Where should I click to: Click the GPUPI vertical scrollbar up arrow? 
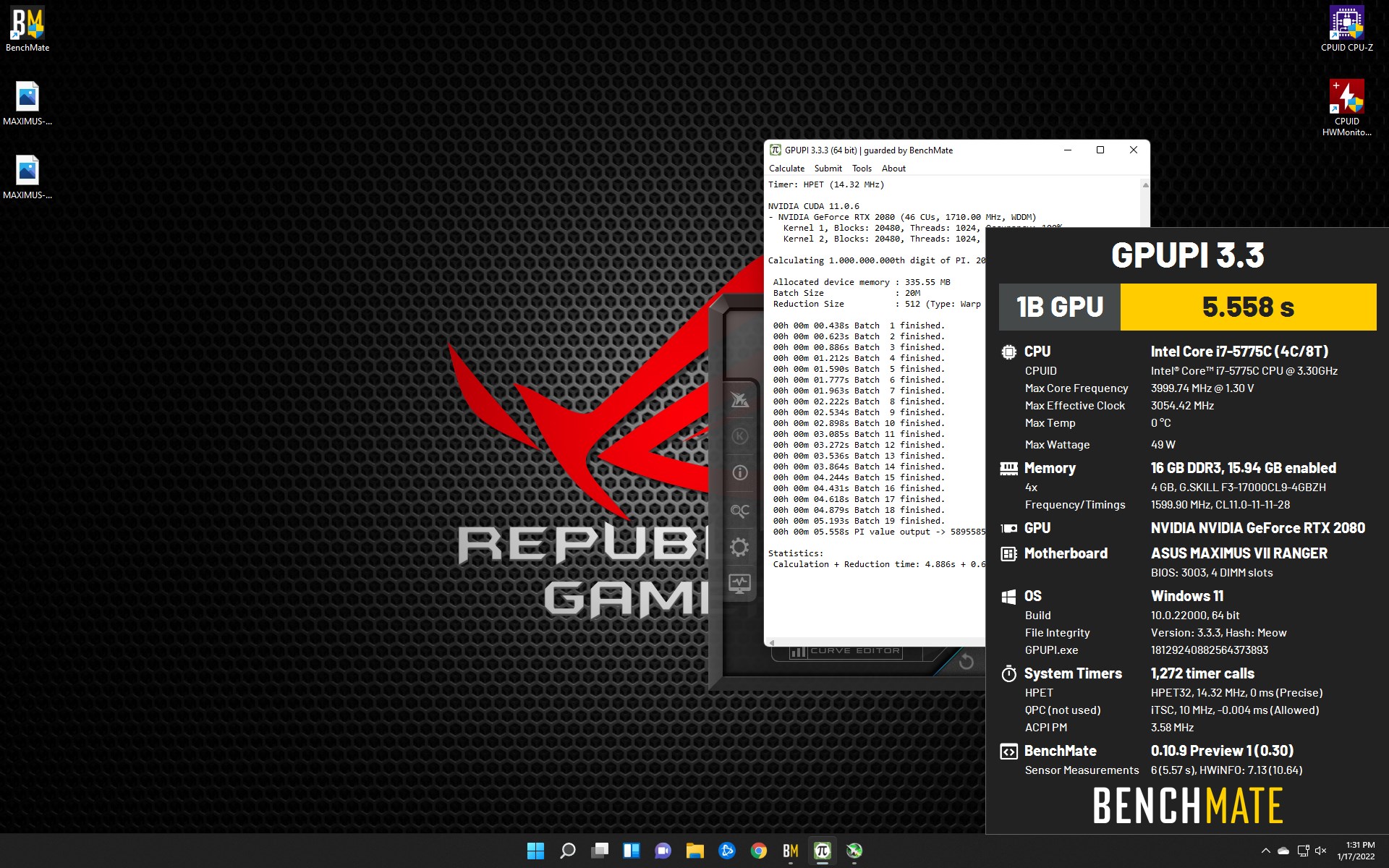tap(1145, 185)
